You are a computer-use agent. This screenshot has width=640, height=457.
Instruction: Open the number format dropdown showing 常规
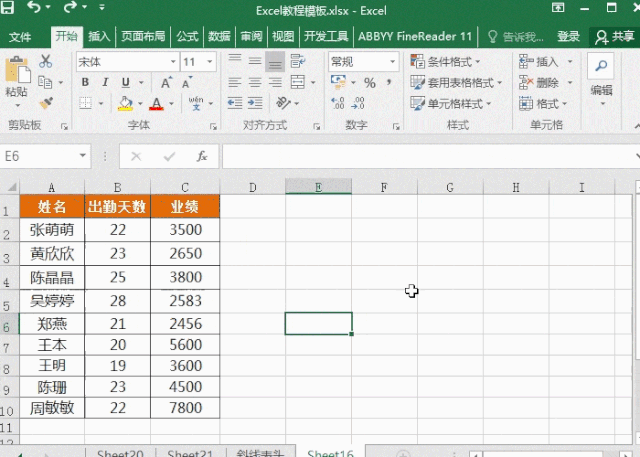pos(363,62)
